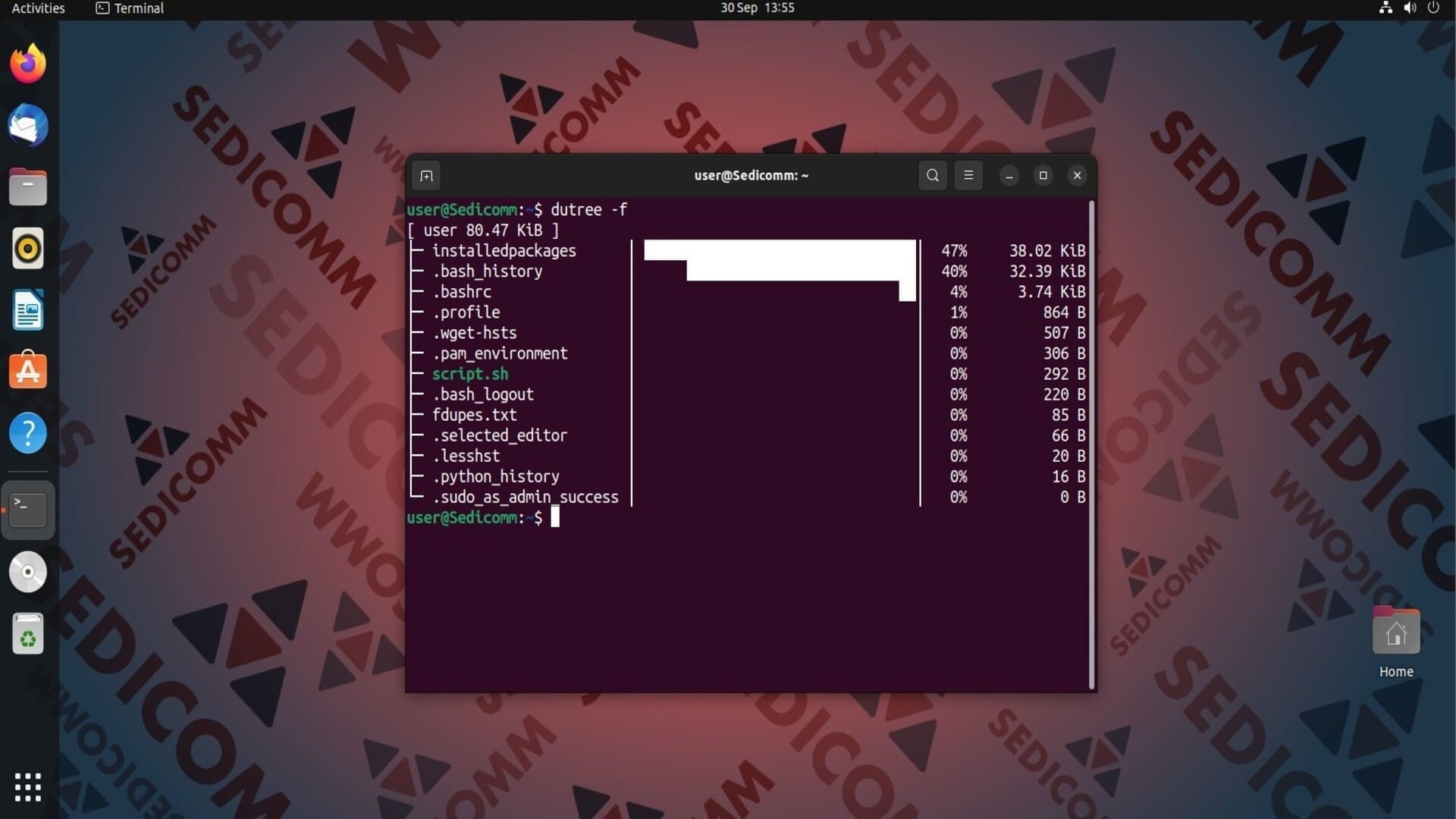Launch Rhythmbox music player
Screen dimensions: 1456x819
[28, 249]
